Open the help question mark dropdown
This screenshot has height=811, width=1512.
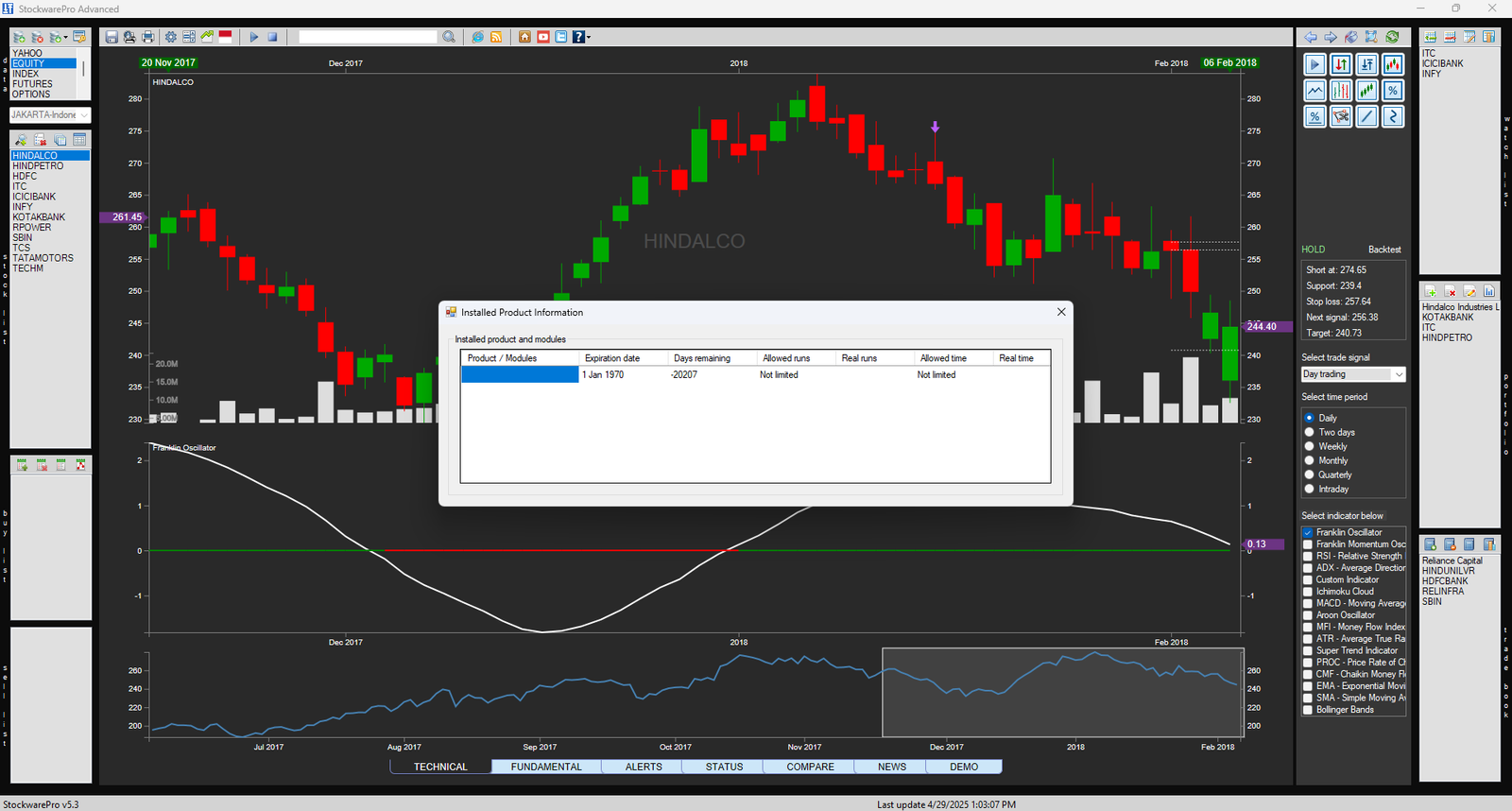581,37
